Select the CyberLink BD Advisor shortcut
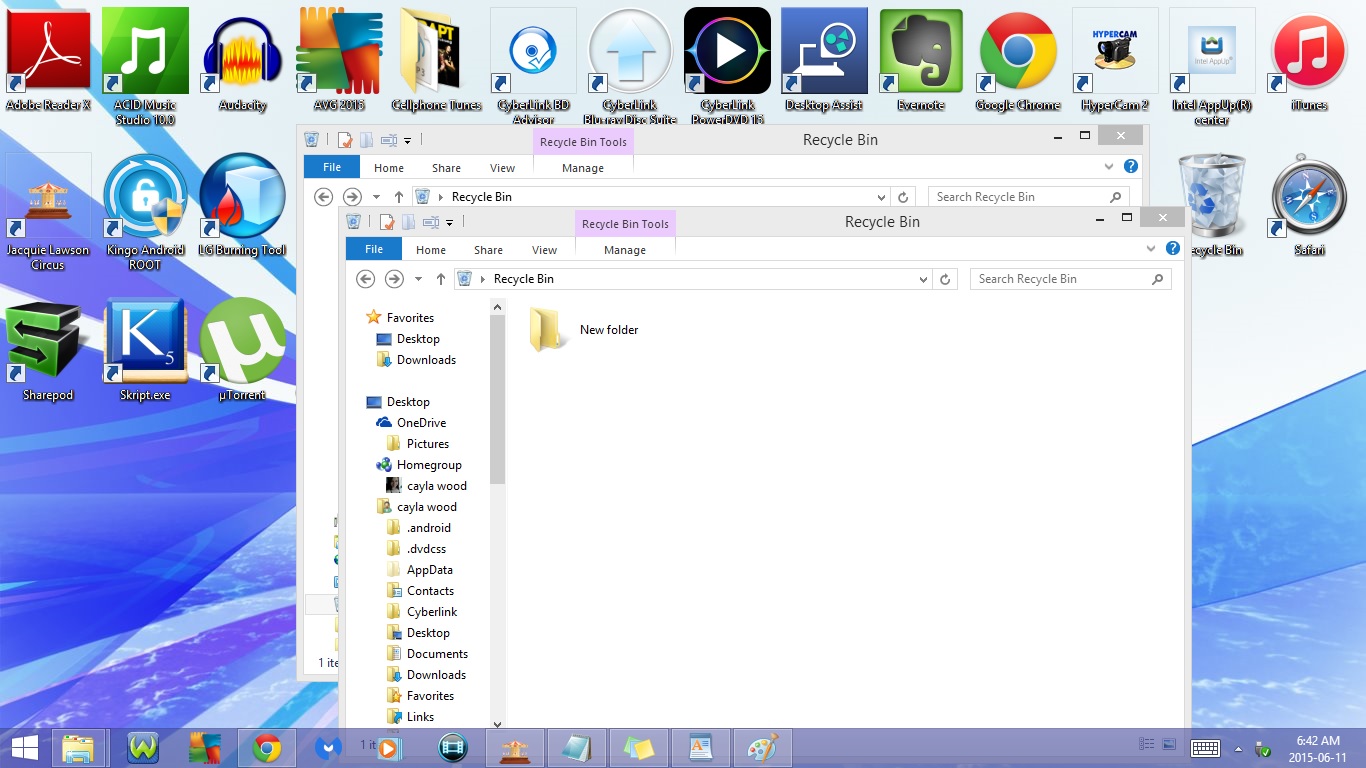The width and height of the screenshot is (1366, 768). coord(533,65)
